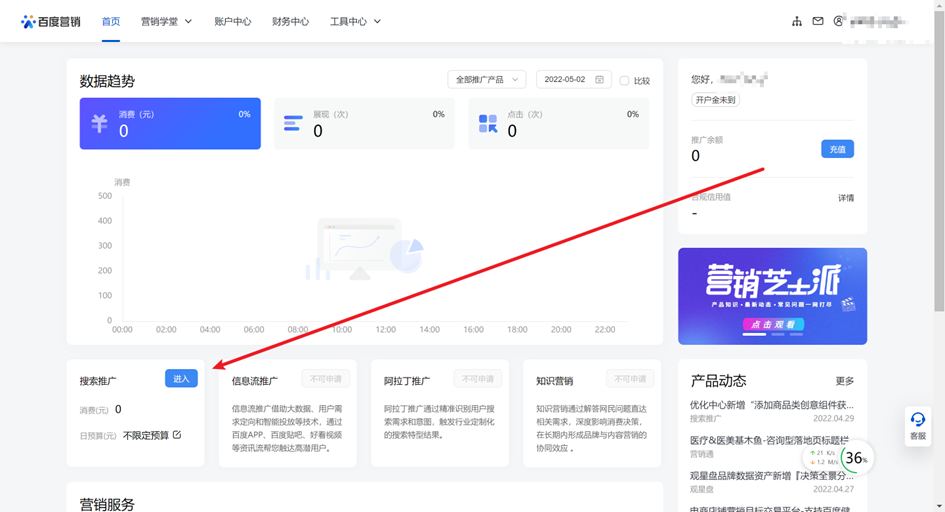This screenshot has height=512, width=945.
Task: Tick the 比较 checkbox
Action: click(x=624, y=81)
